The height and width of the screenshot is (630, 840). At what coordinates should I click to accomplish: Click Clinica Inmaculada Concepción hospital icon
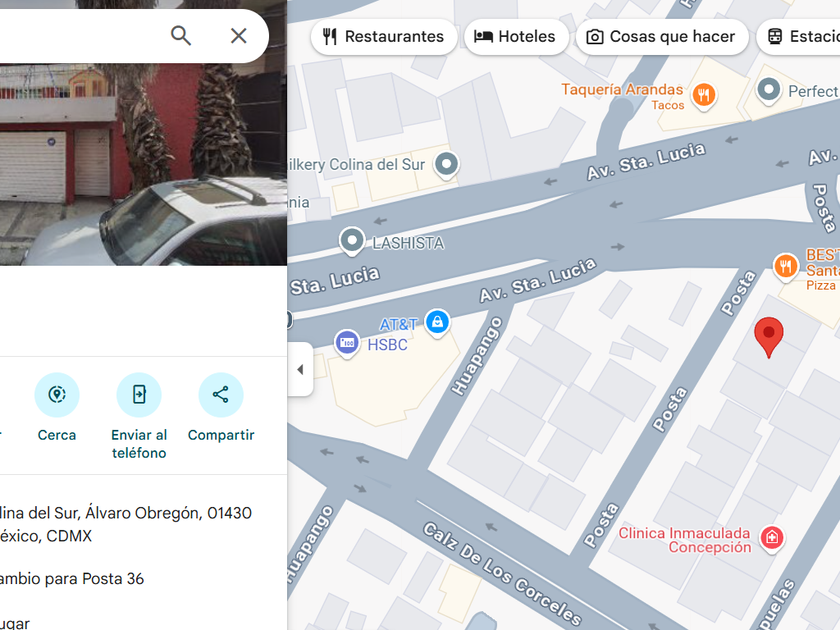coord(772,538)
